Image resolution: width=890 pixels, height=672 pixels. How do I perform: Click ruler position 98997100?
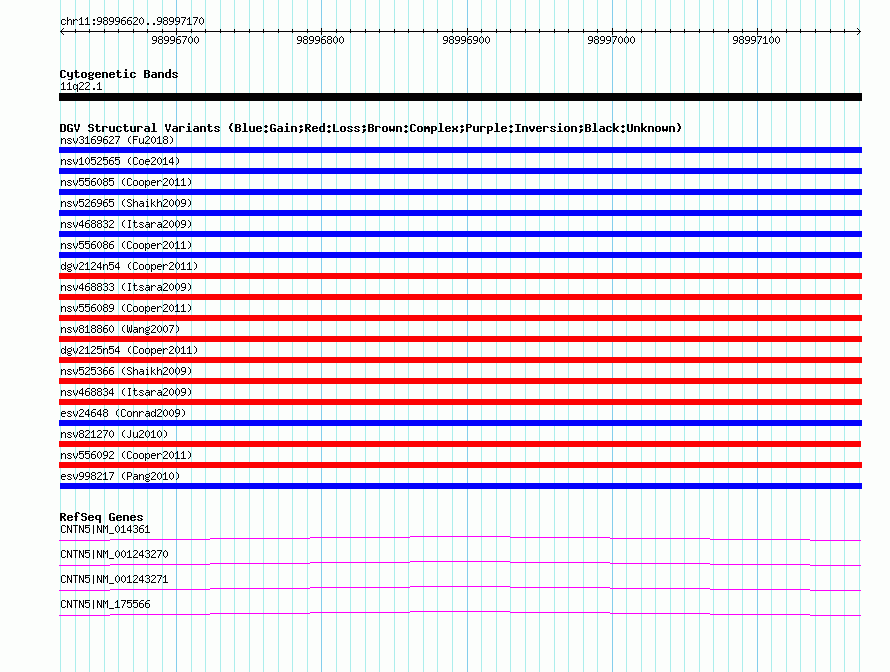point(756,40)
